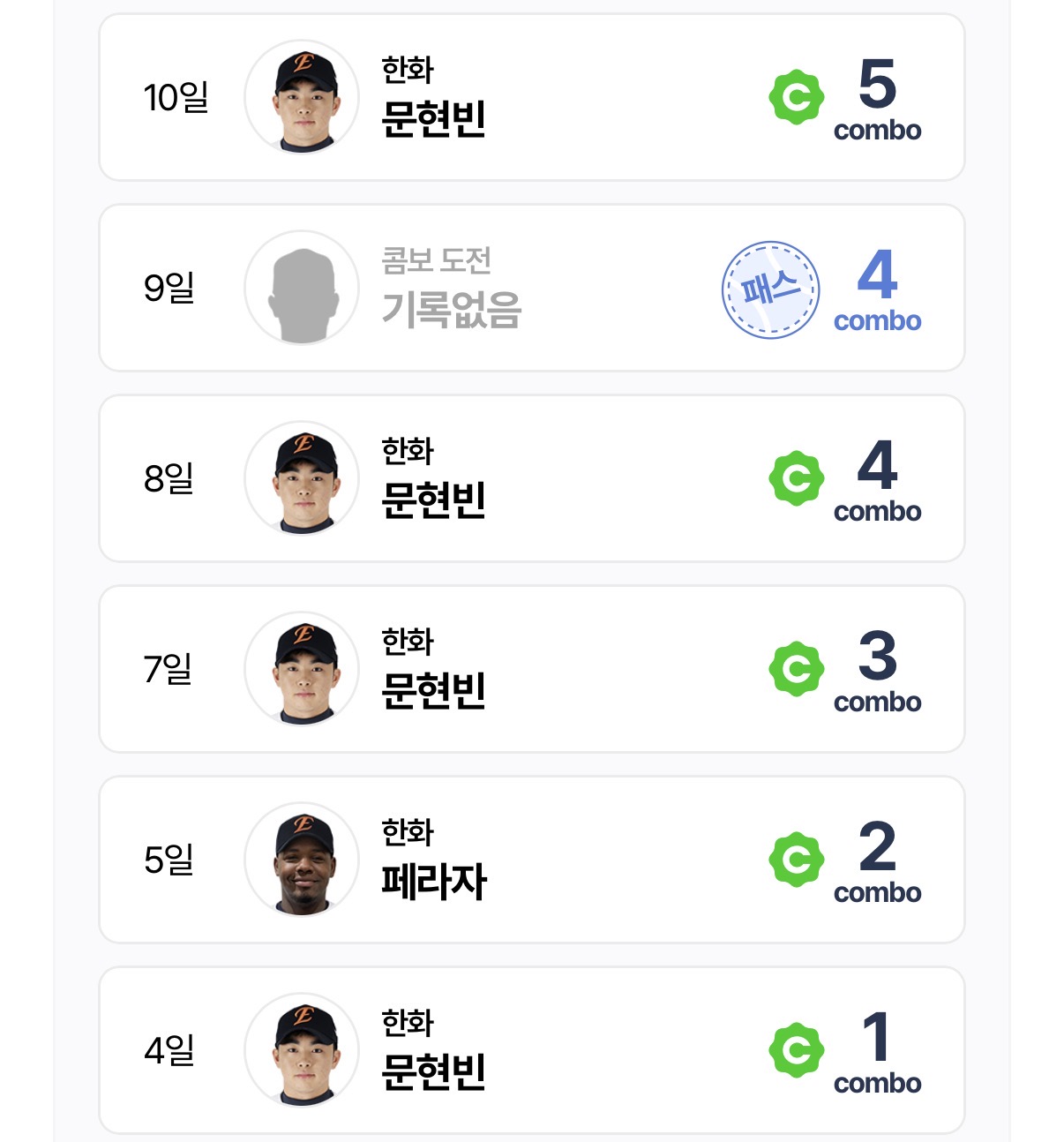The height and width of the screenshot is (1142, 1064).
Task: Click green combo badge on 5일 row
Action: [x=796, y=860]
